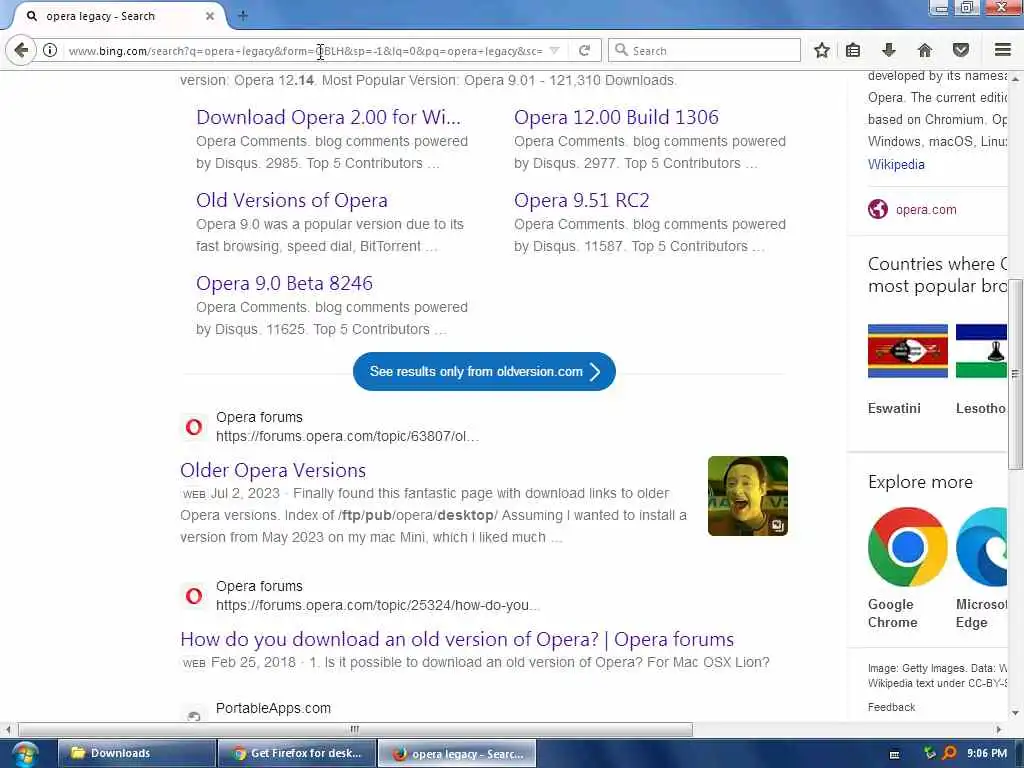Click the keyboard tray icon

[895, 754]
